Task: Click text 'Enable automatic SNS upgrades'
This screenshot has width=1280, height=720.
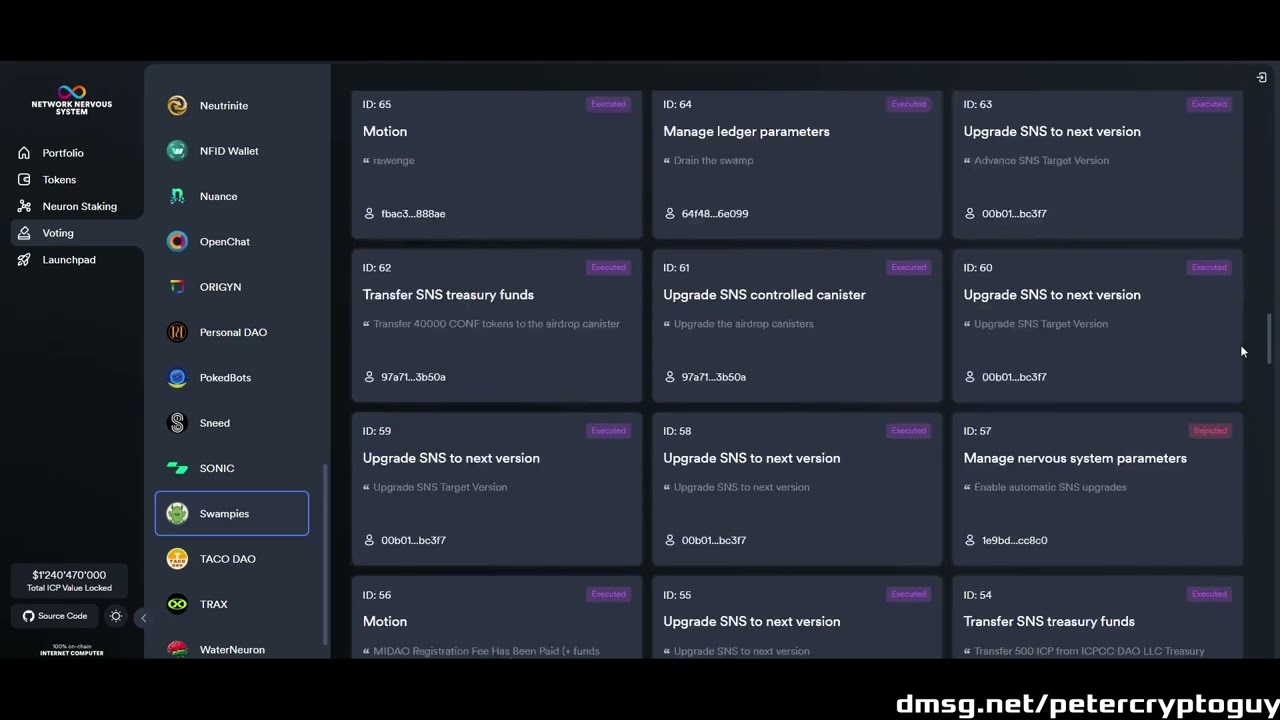Action: coord(1050,488)
